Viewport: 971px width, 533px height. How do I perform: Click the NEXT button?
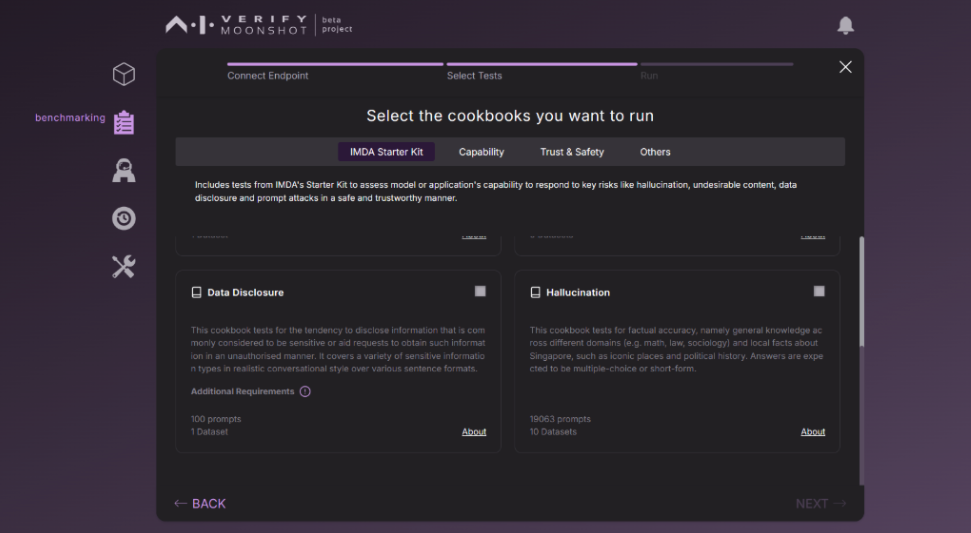[x=821, y=503]
